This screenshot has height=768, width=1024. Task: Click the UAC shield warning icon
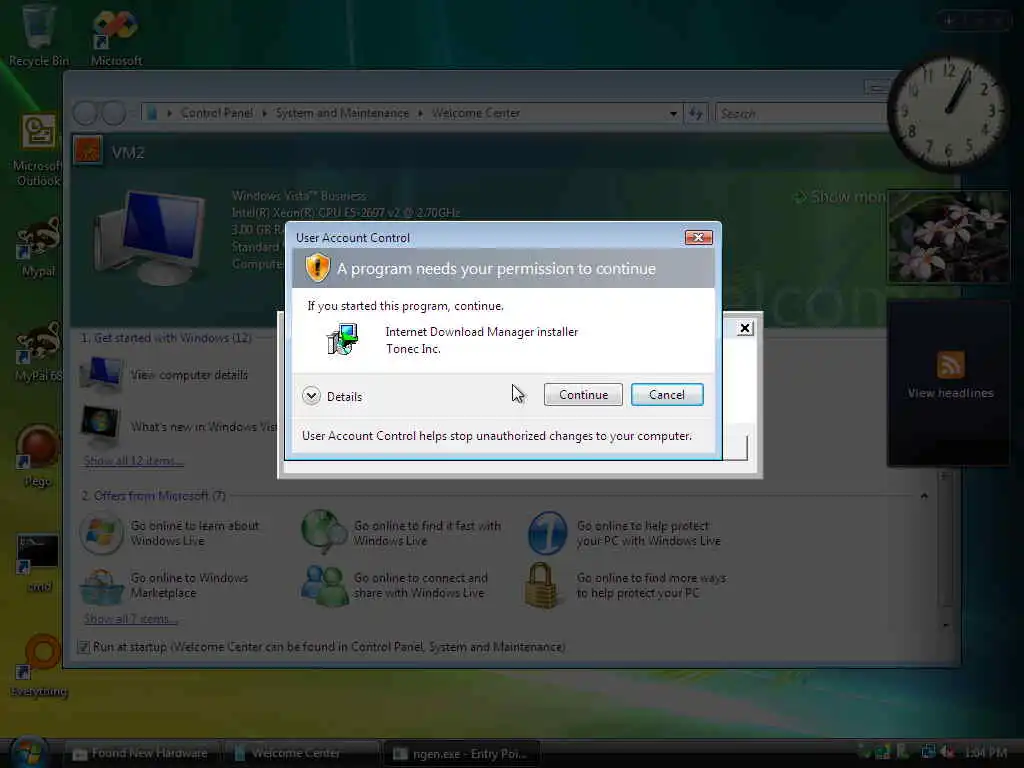pos(317,268)
